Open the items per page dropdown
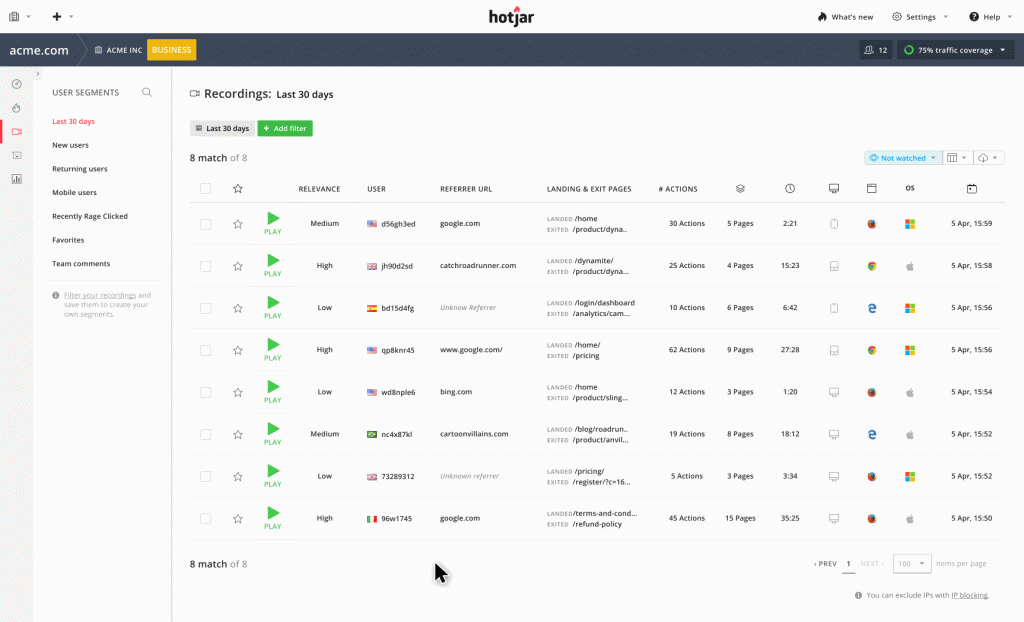This screenshot has height=622, width=1024. (x=911, y=563)
